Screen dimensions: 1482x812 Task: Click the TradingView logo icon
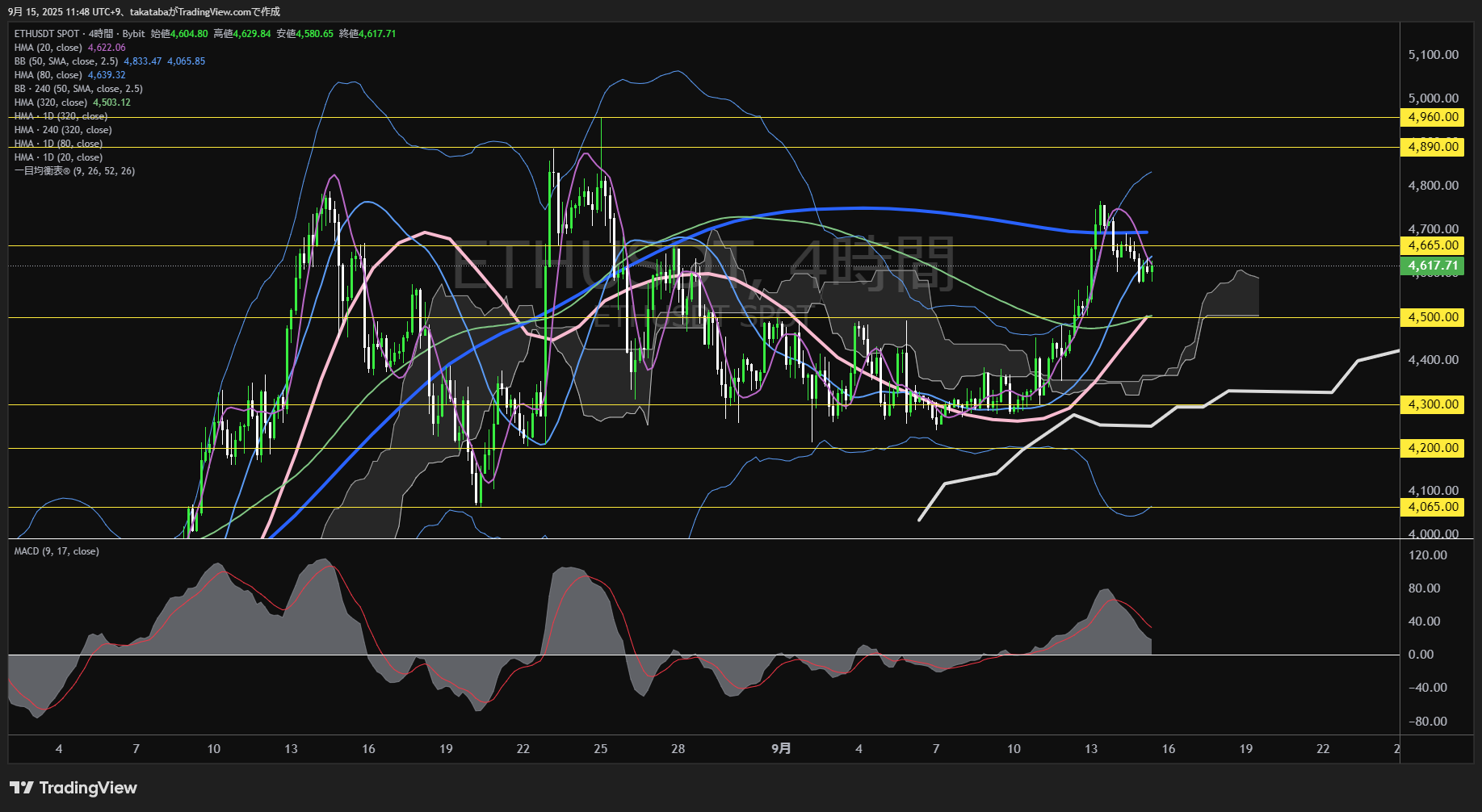click(22, 788)
